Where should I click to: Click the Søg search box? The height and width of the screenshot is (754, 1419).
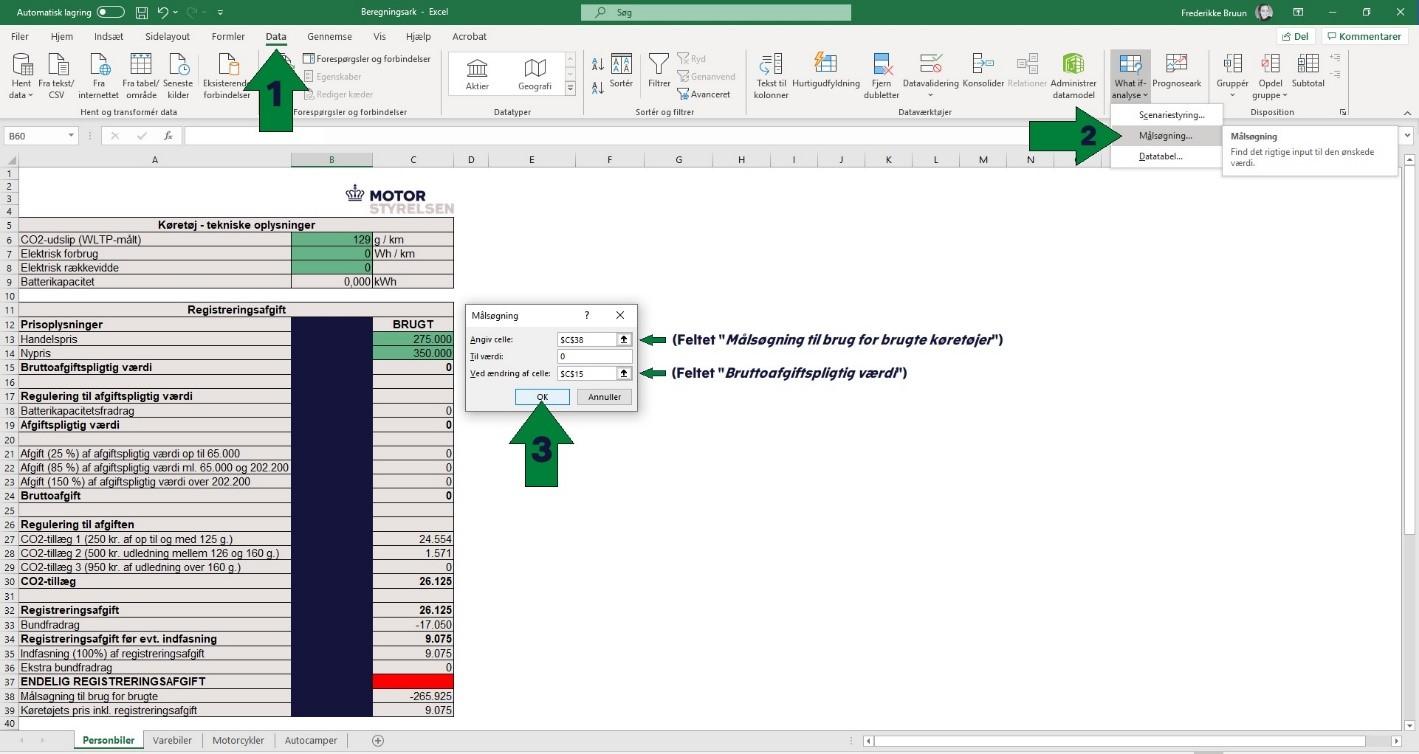coord(715,13)
